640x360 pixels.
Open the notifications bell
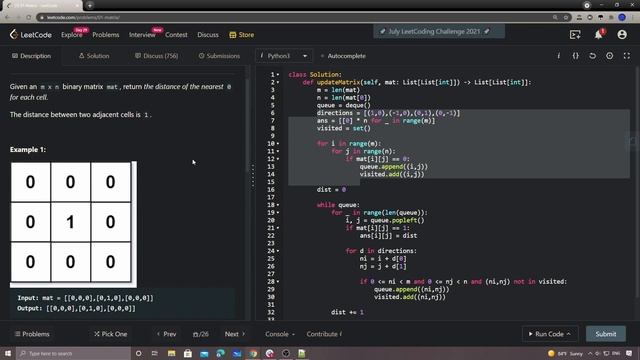598,35
